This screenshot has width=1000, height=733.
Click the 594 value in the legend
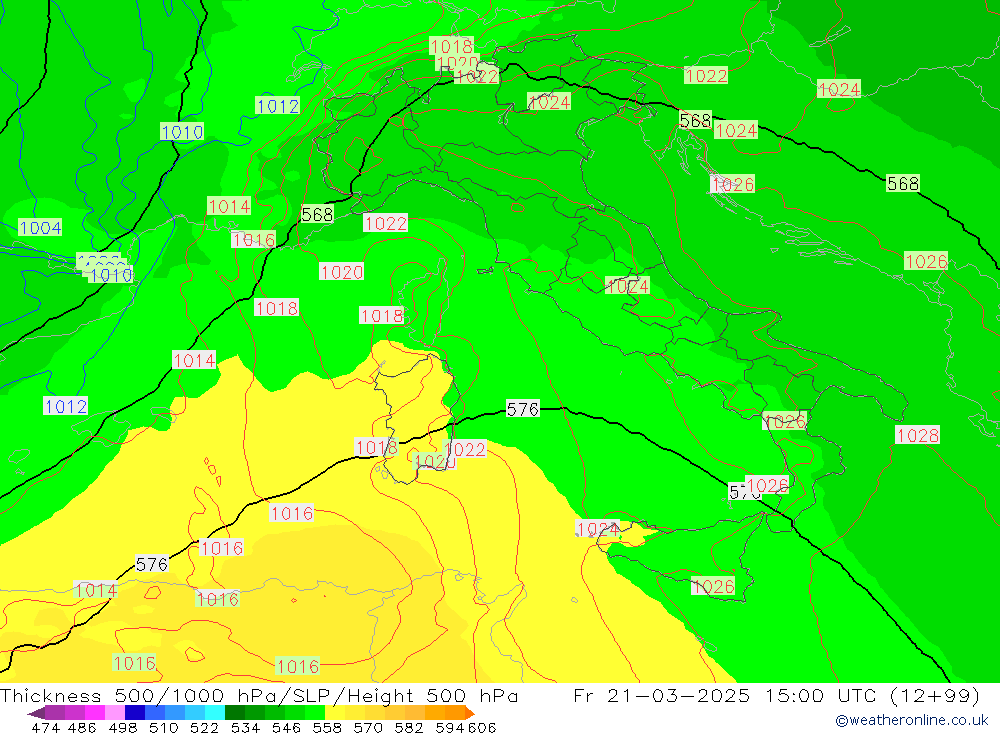coord(450,727)
